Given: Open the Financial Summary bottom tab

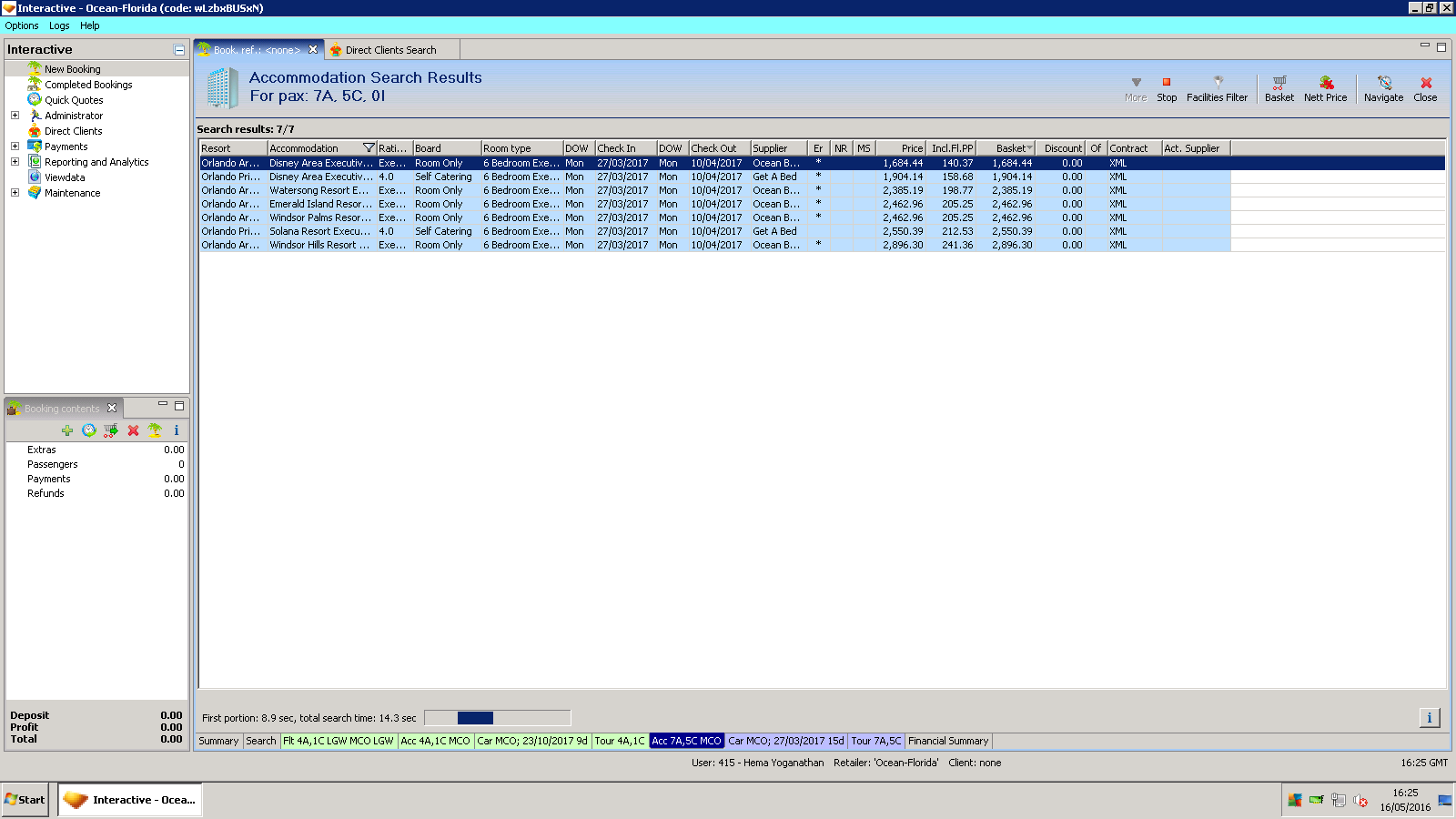Looking at the screenshot, I should pos(947,741).
